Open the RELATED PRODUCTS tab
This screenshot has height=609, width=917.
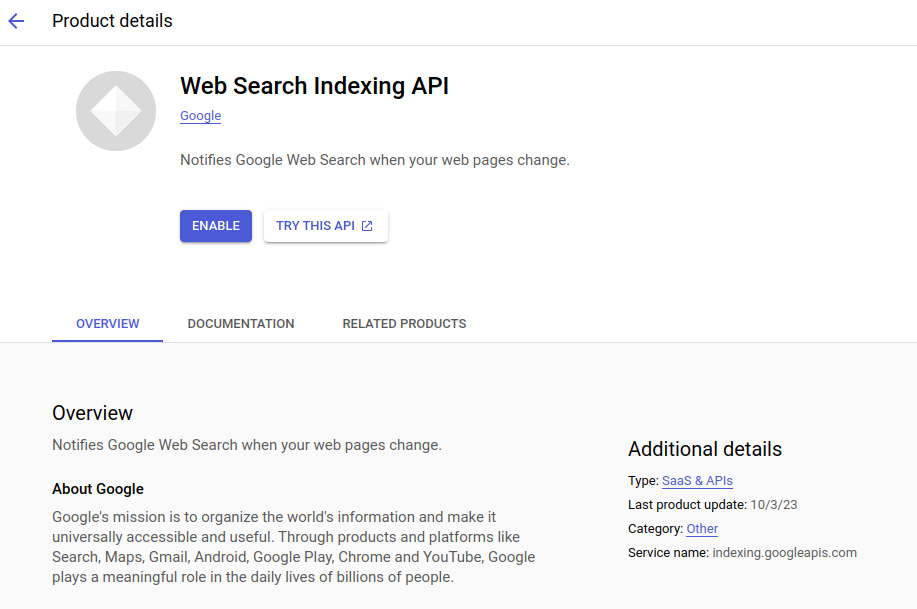pos(403,323)
